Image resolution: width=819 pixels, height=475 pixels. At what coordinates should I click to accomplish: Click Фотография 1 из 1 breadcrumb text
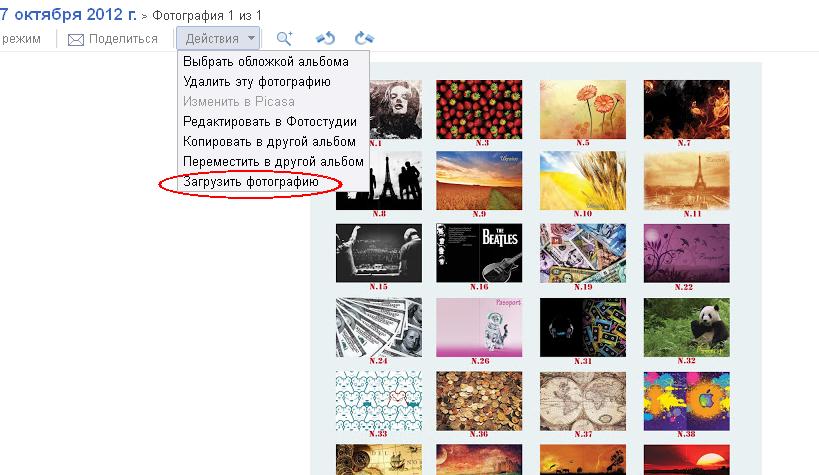[207, 16]
